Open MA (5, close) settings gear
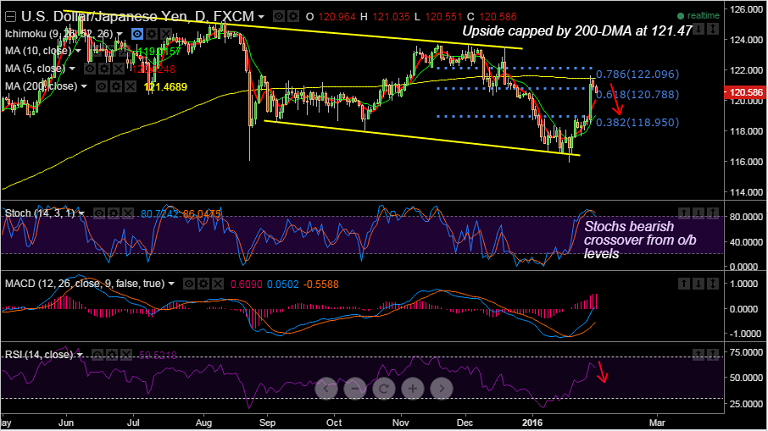768x431 pixels. [x=104, y=69]
